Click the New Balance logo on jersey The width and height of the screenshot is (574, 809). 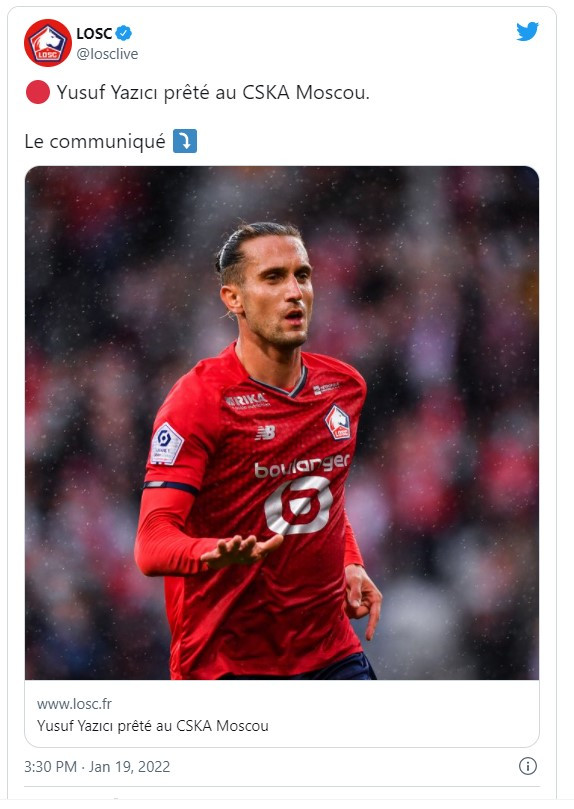coord(265,432)
